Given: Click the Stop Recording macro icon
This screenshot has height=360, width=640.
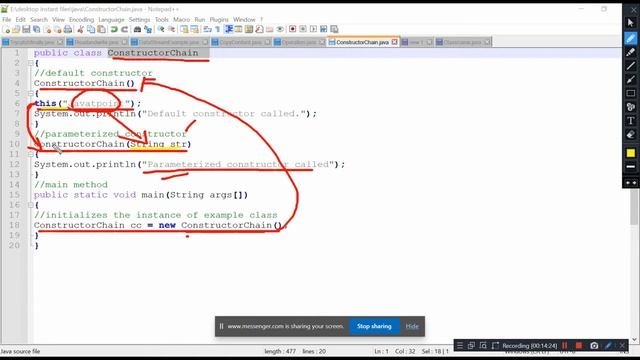Looking at the screenshot, I should 303,29.
